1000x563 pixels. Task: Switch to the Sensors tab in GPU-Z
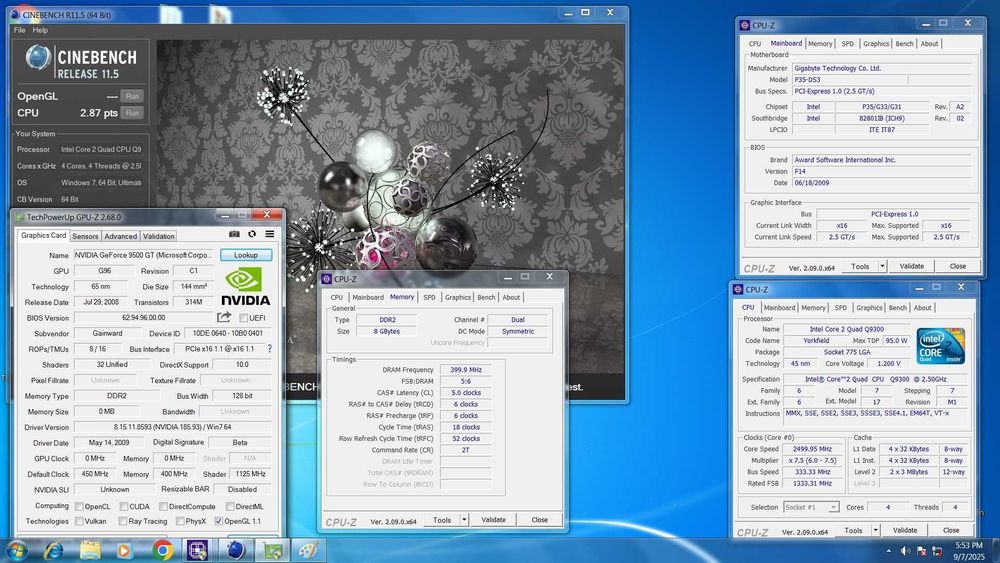point(85,236)
